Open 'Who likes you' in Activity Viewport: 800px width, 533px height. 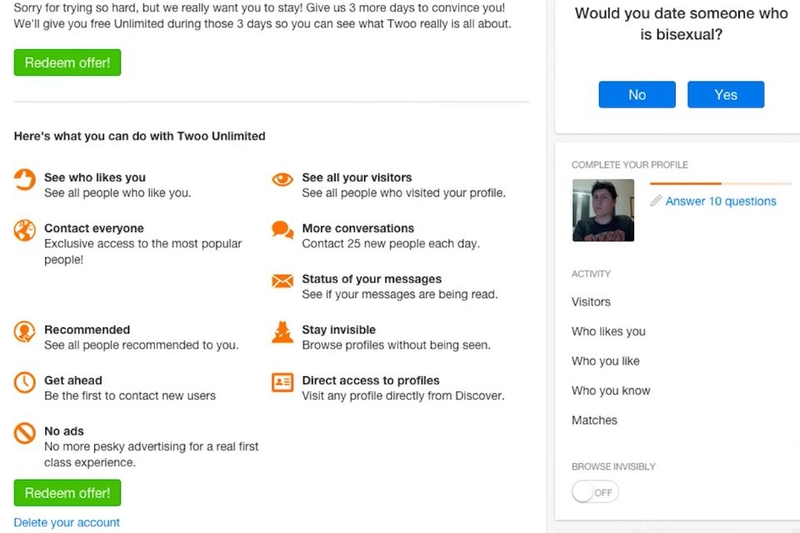pos(608,332)
